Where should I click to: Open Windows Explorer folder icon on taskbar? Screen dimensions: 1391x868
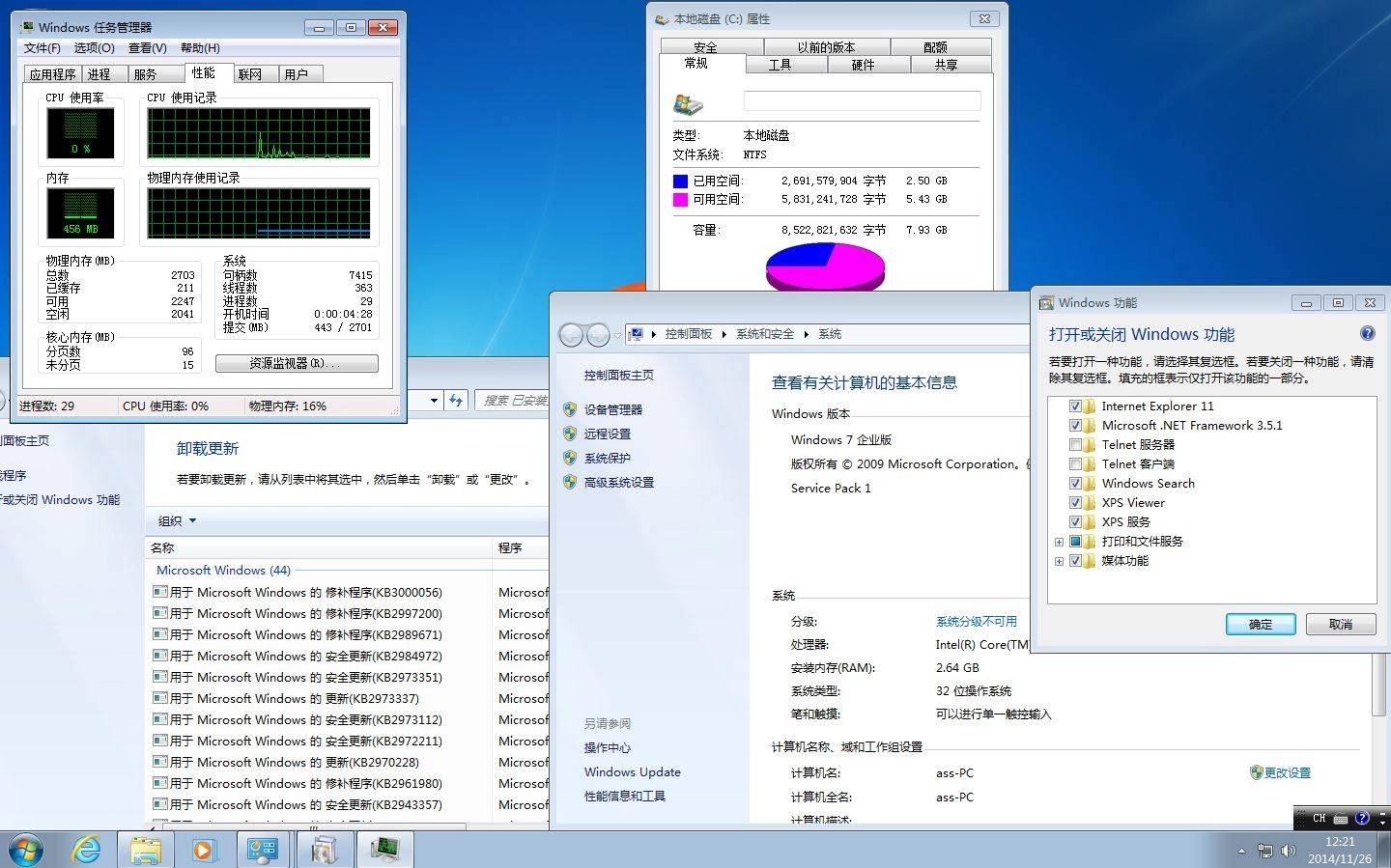pos(145,850)
